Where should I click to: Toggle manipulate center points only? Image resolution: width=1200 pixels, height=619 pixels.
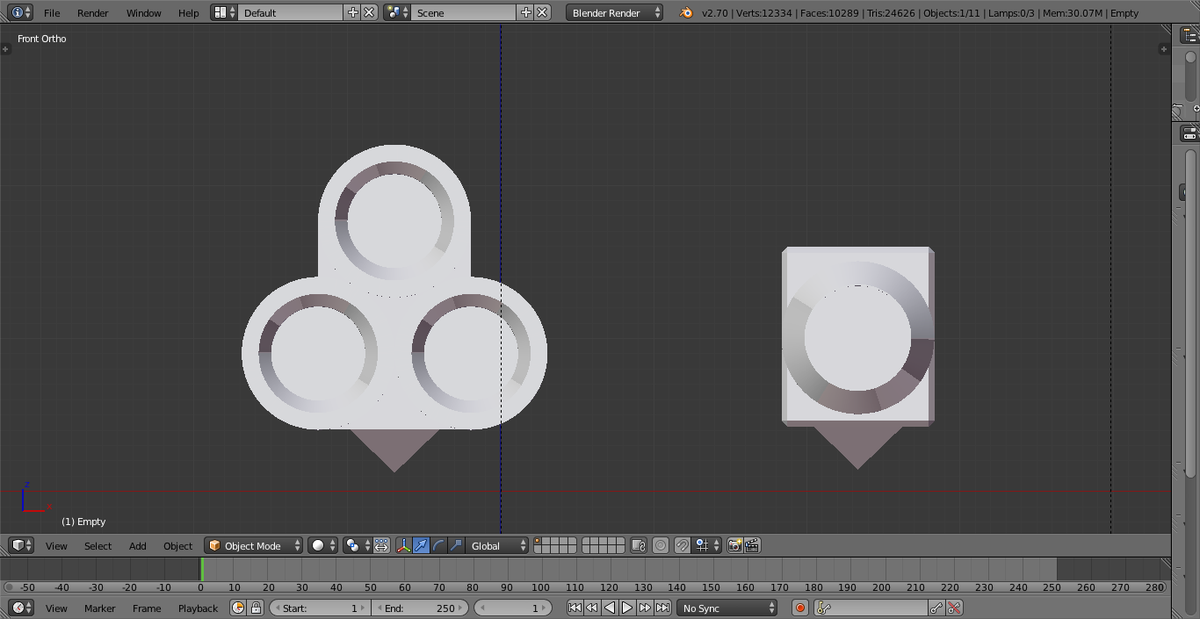coord(381,546)
